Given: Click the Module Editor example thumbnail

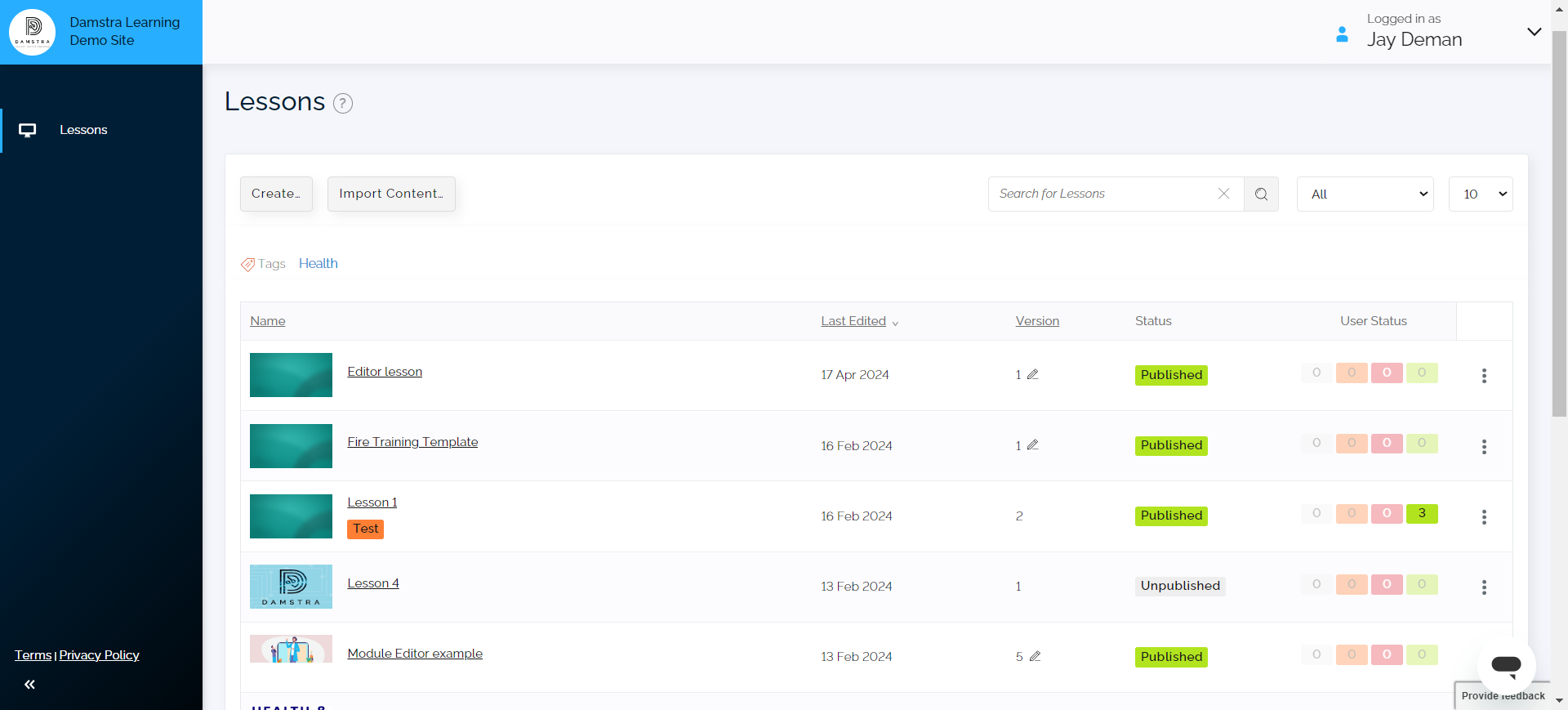Looking at the screenshot, I should (x=291, y=649).
